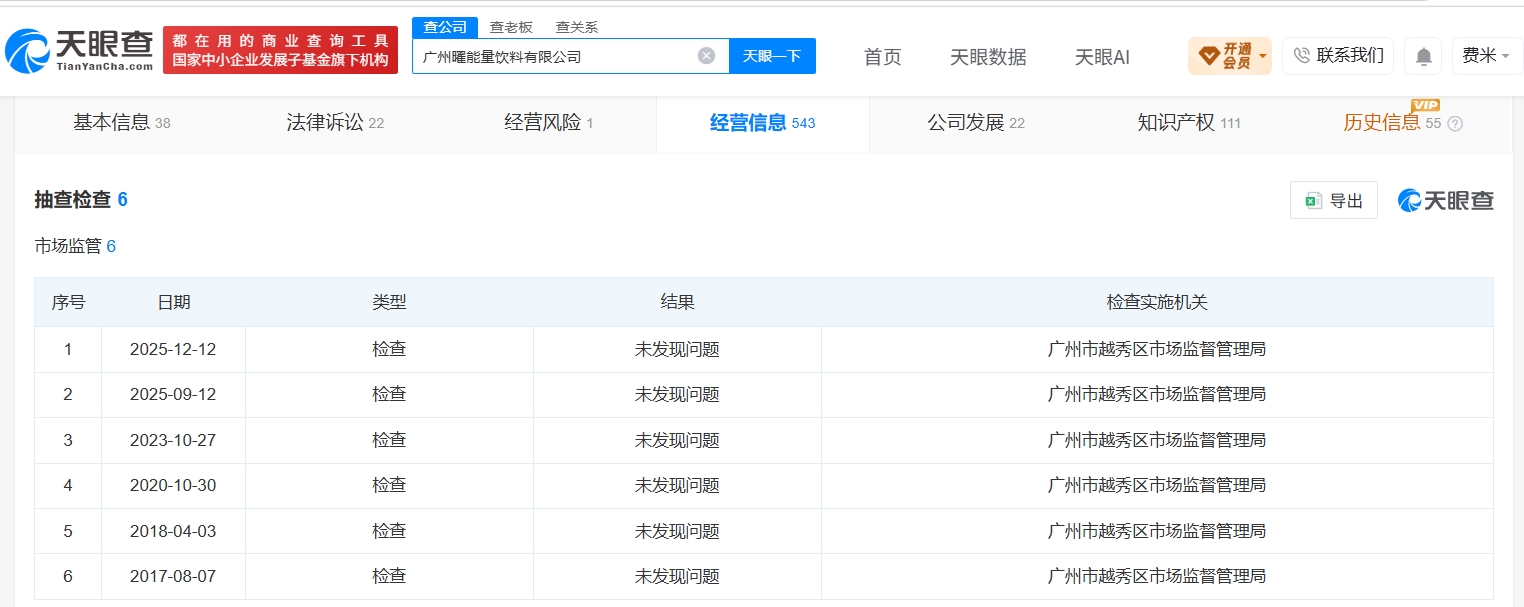Viewport: 1524px width, 607px height.
Task: Click 检查 type in the 2025-09-12 row
Action: (x=389, y=394)
